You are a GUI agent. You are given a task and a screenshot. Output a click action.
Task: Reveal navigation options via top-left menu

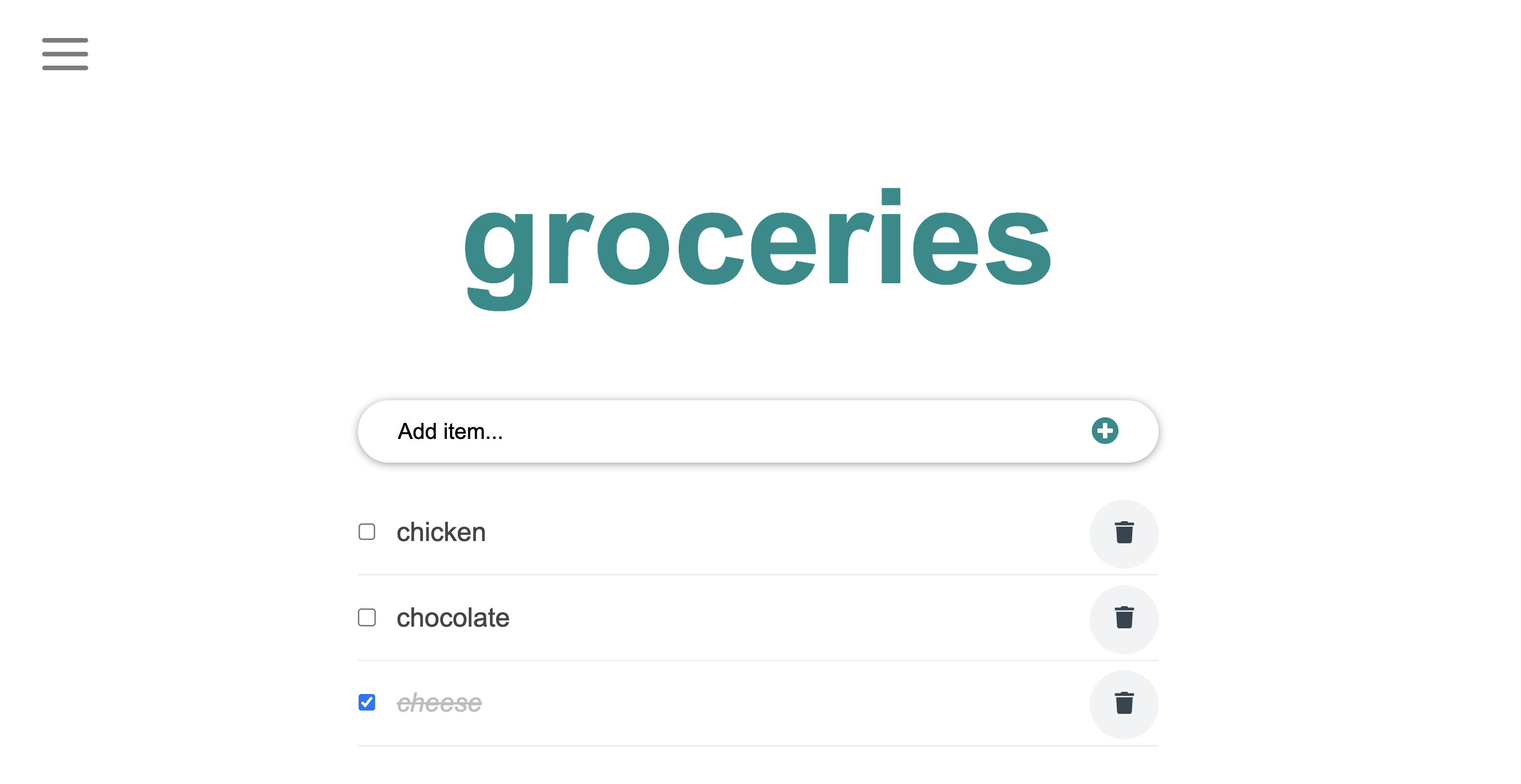pos(65,54)
